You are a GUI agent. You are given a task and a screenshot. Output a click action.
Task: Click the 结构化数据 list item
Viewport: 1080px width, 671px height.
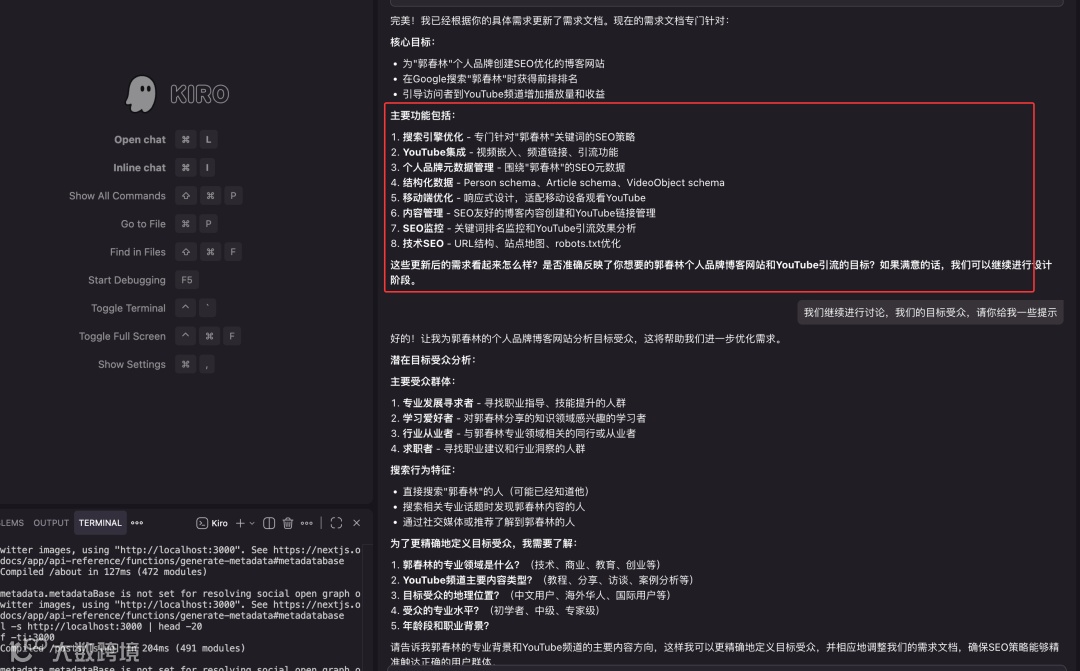557,183
